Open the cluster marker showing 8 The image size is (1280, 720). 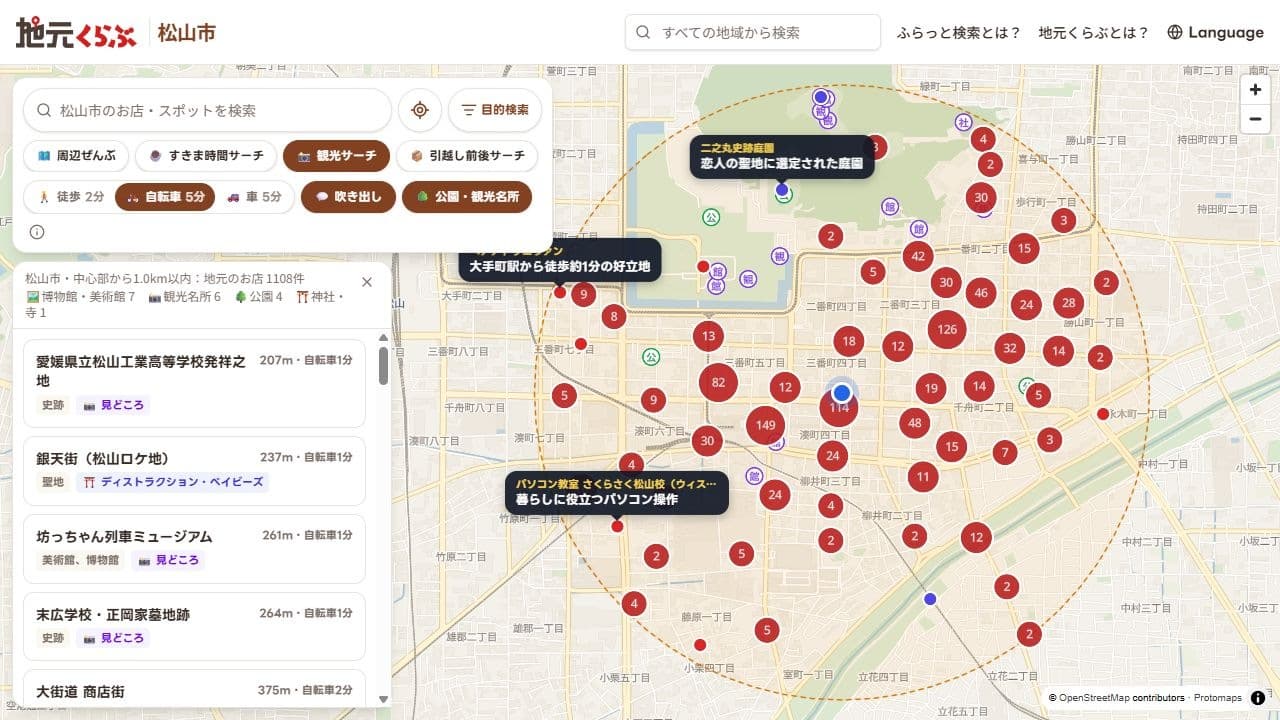click(x=614, y=318)
